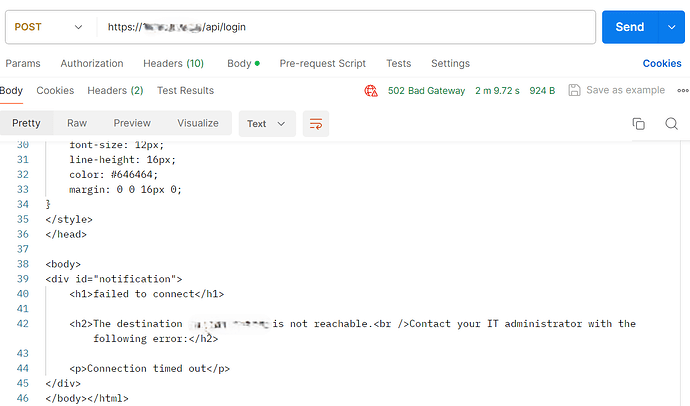The height and width of the screenshot is (406, 690).
Task: Click the request URL input field
Action: pyautogui.click(x=345, y=27)
